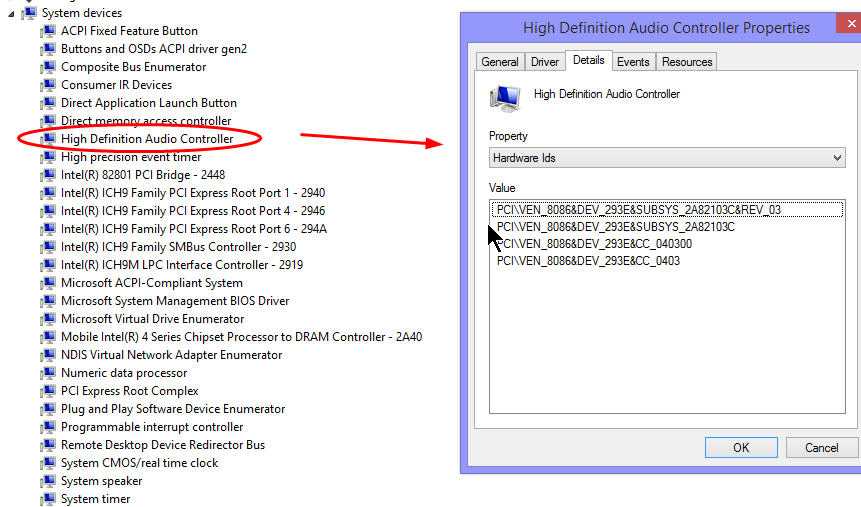Click the Microsoft ACPI-Compliant System icon
The width and height of the screenshot is (861, 507).
click(48, 283)
